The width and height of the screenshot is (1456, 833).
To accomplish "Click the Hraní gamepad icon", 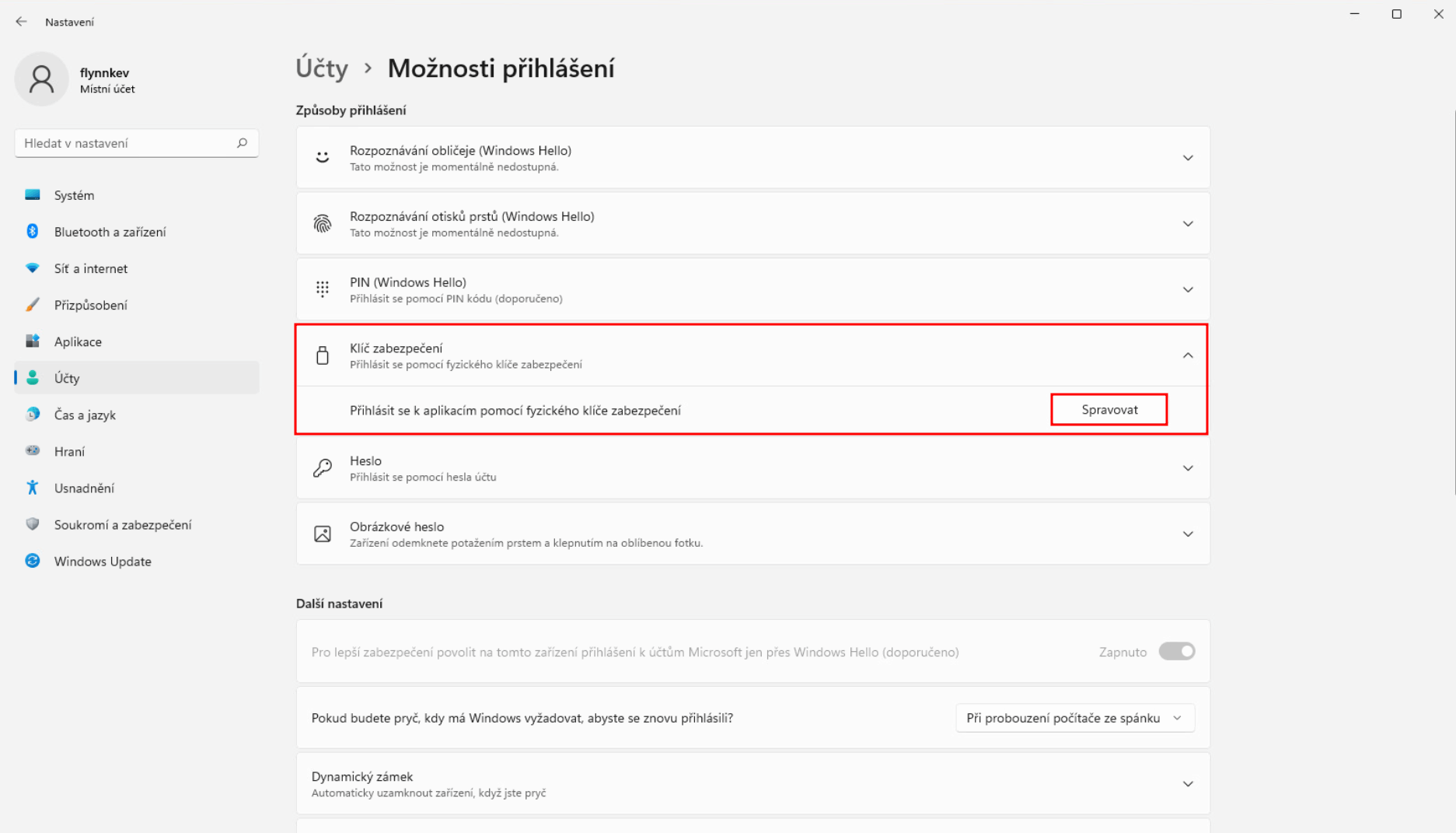I will point(33,451).
